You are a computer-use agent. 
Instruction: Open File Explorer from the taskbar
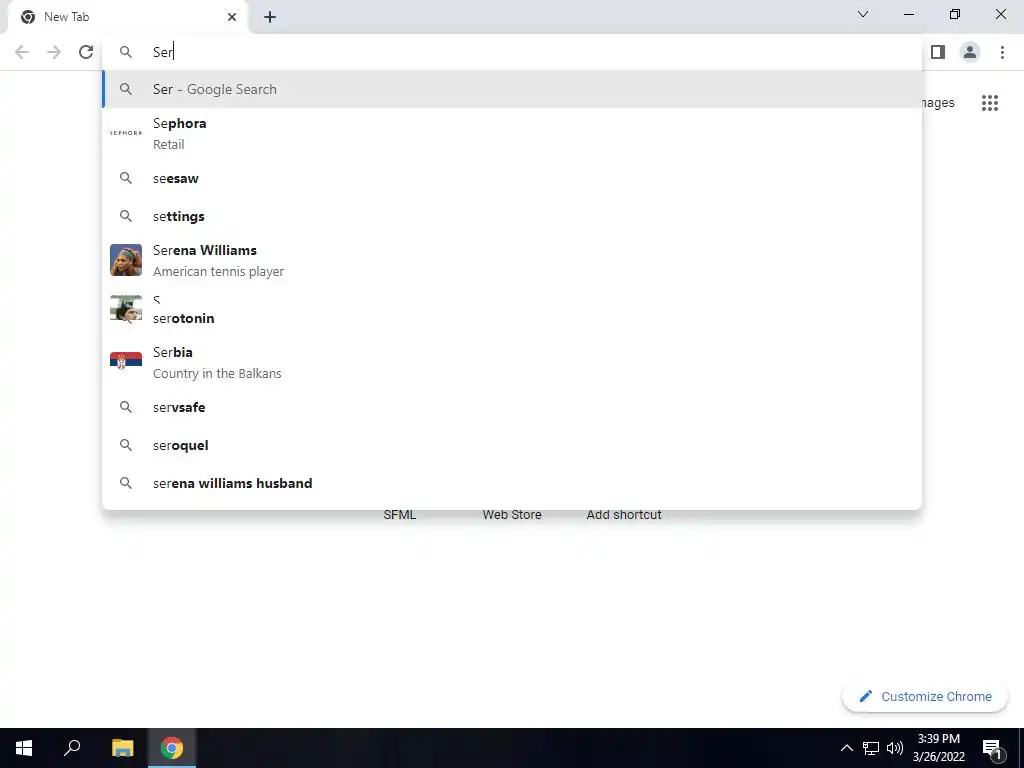pyautogui.click(x=122, y=748)
